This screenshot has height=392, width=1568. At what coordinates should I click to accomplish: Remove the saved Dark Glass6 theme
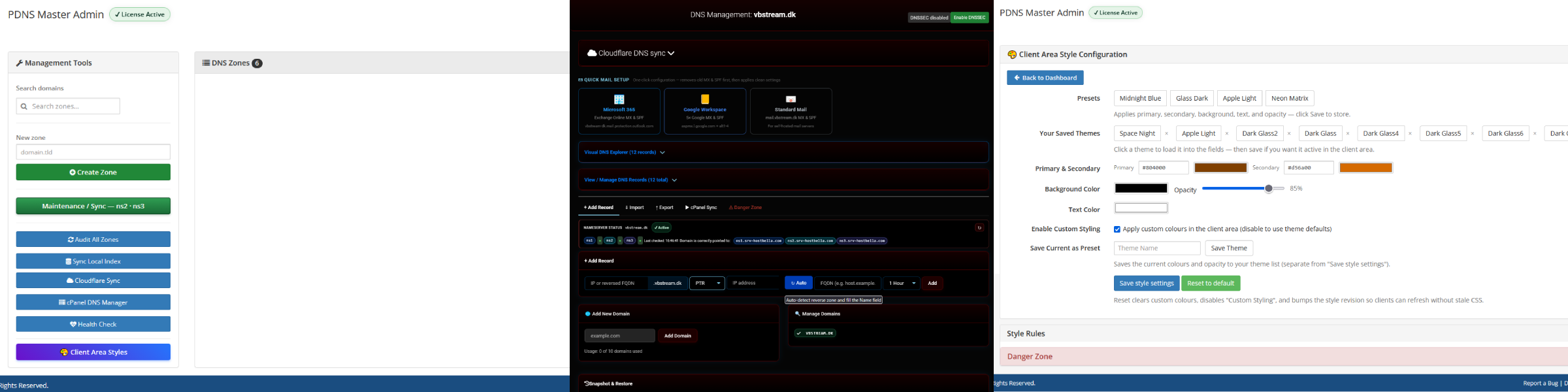tap(1535, 134)
